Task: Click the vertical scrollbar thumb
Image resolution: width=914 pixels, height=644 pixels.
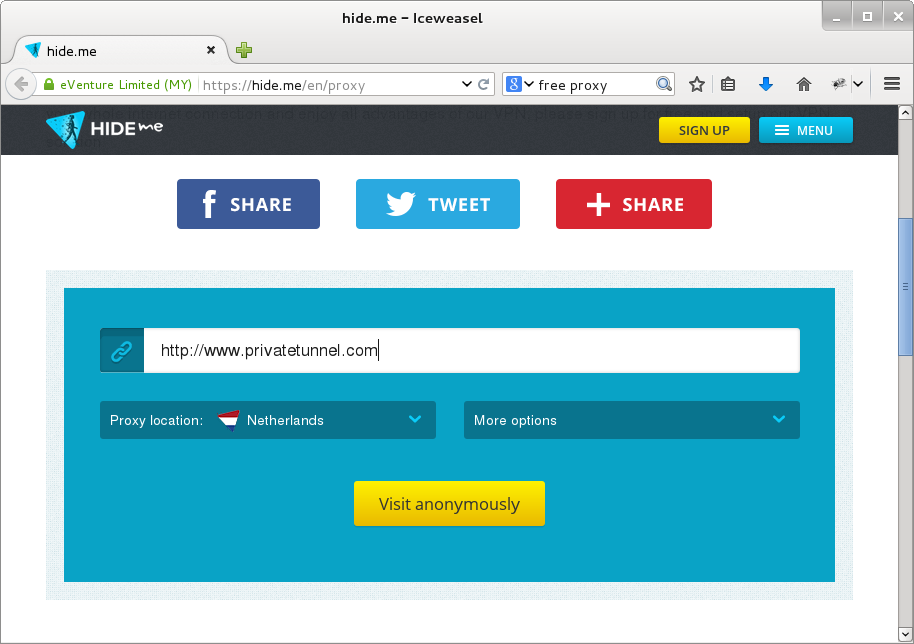Action: click(905, 287)
